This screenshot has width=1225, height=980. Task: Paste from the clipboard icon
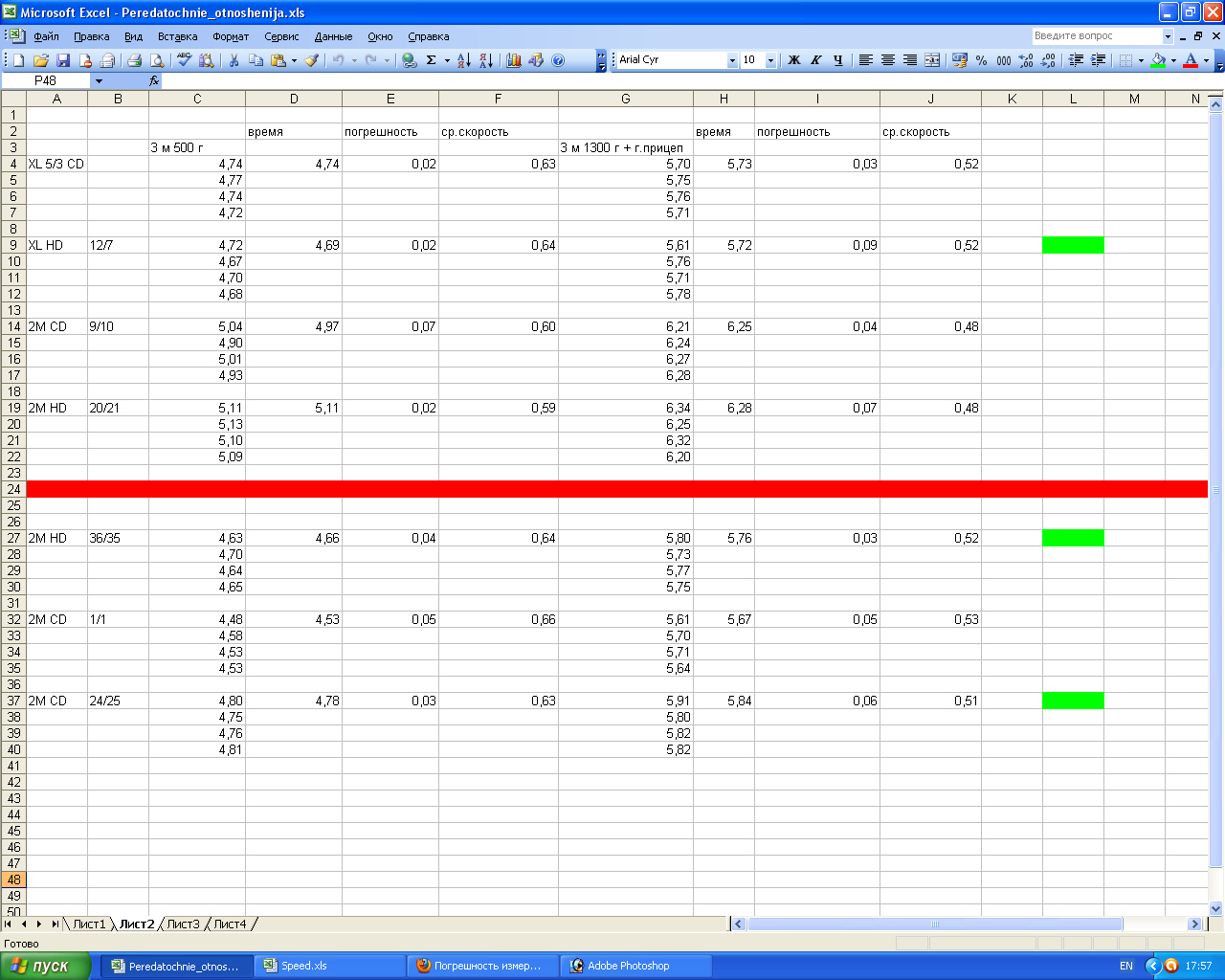[x=278, y=60]
